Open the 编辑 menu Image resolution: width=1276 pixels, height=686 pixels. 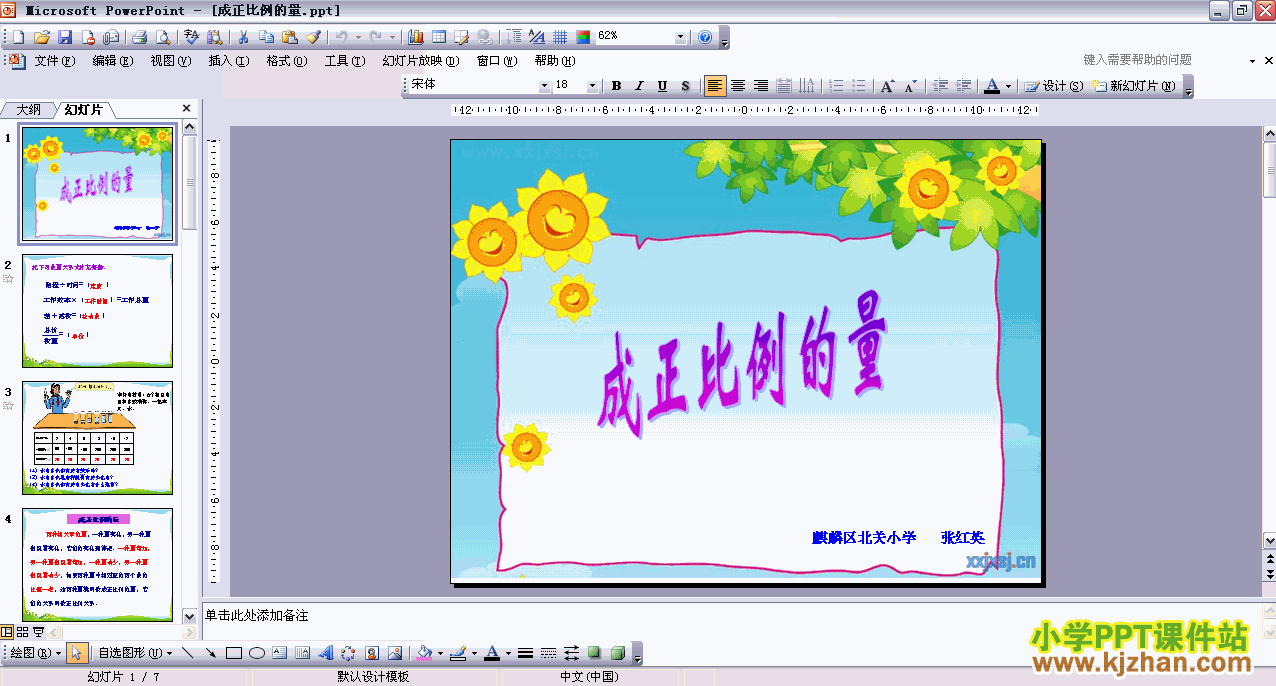pyautogui.click(x=113, y=61)
